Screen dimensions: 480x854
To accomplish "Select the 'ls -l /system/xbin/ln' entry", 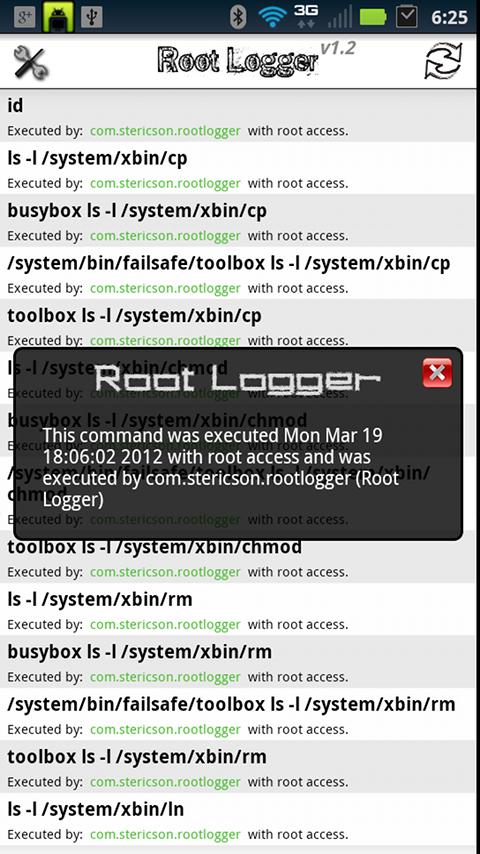I will pos(238,819).
